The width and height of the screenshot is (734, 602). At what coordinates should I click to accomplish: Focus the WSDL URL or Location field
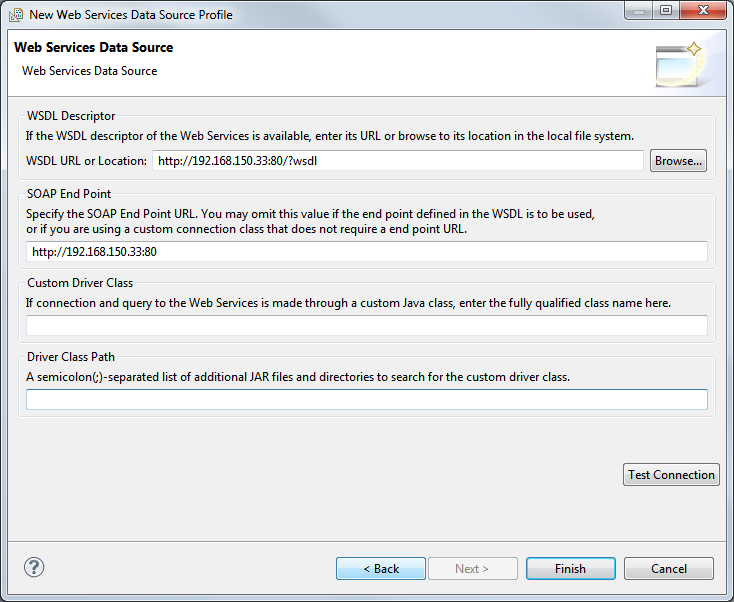pos(398,161)
